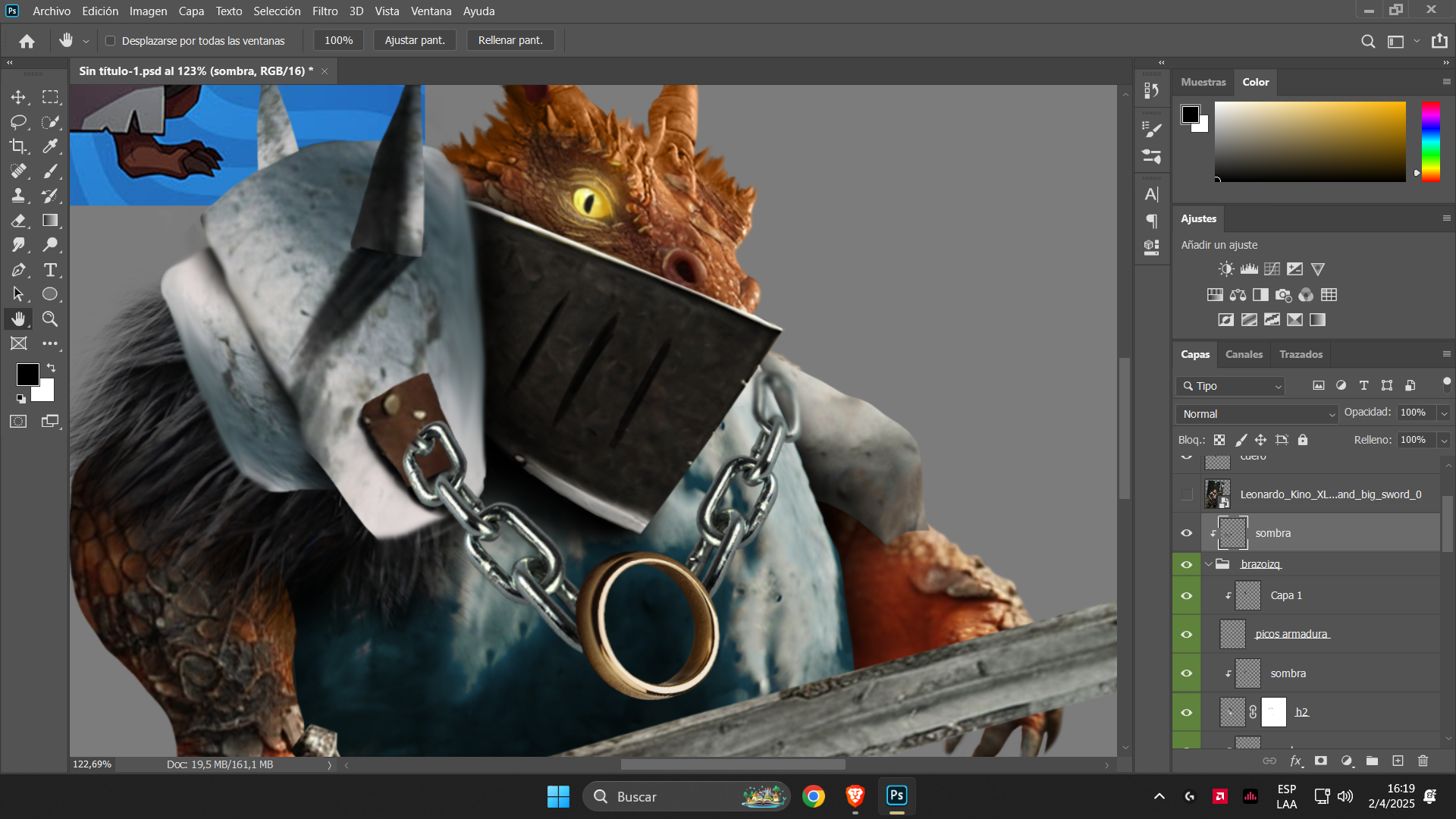Select the Path Selection tool
1456x819 pixels.
[x=18, y=294]
